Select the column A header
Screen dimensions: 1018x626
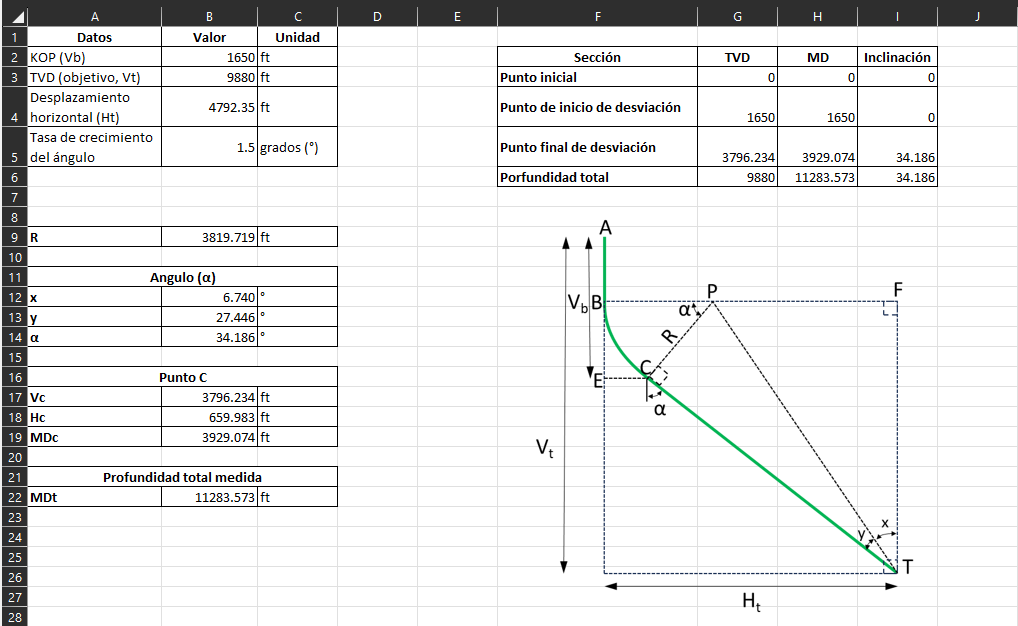pos(94,16)
